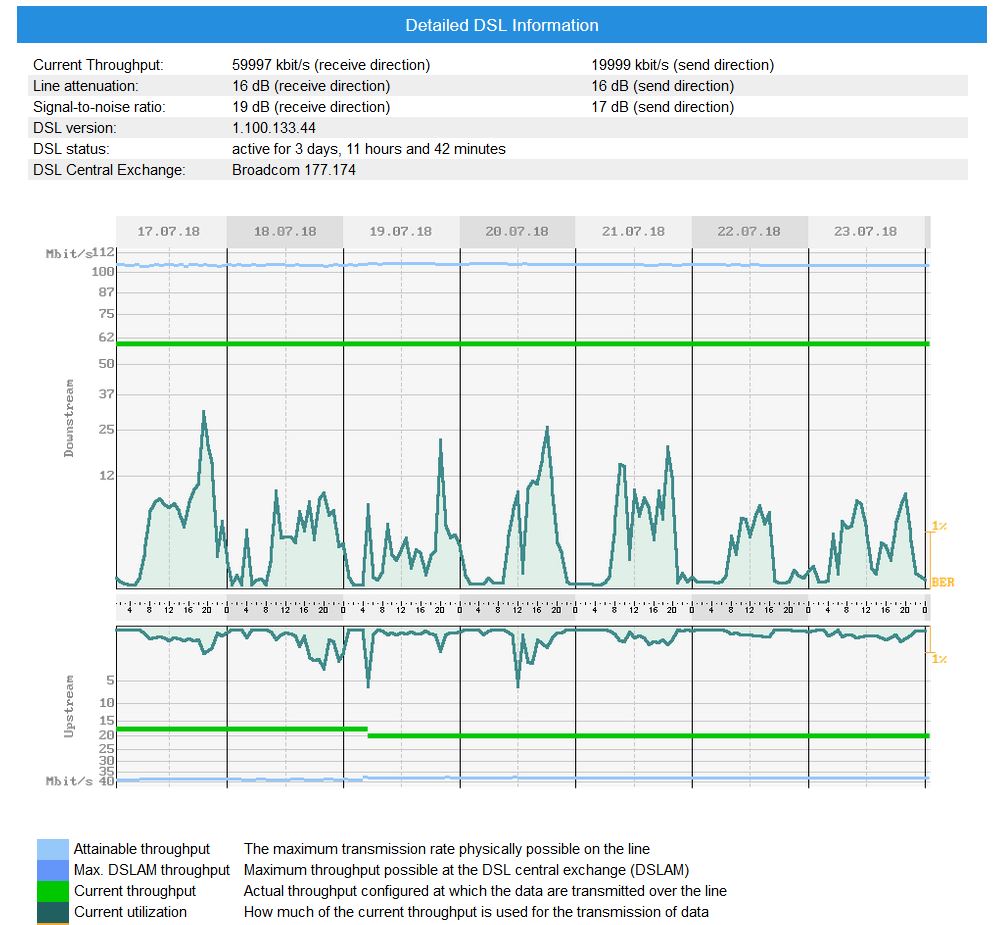Select the 17.07.18 date header
The height and width of the screenshot is (925, 1005).
pyautogui.click(x=169, y=231)
